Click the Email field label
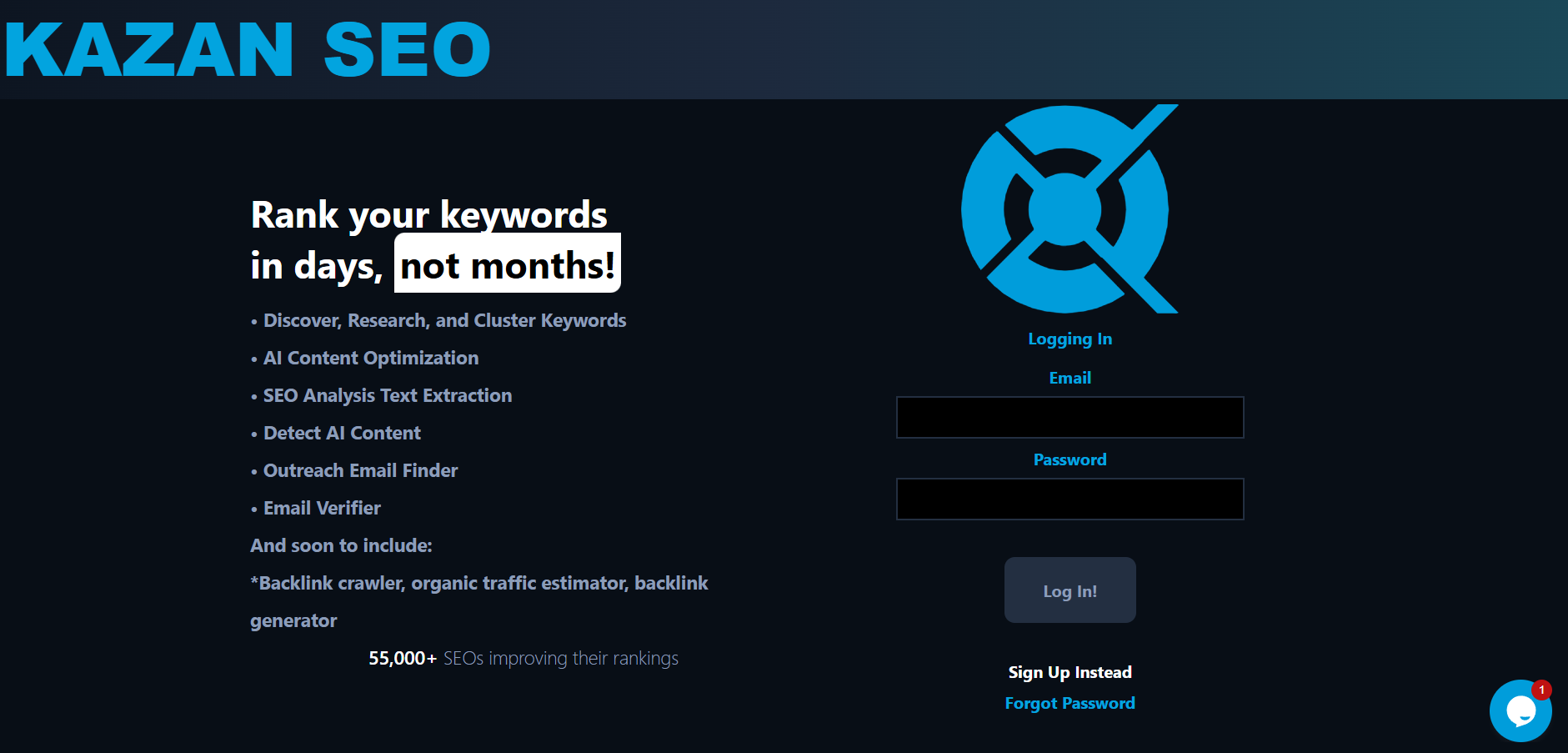This screenshot has height=753, width=1568. click(x=1070, y=379)
